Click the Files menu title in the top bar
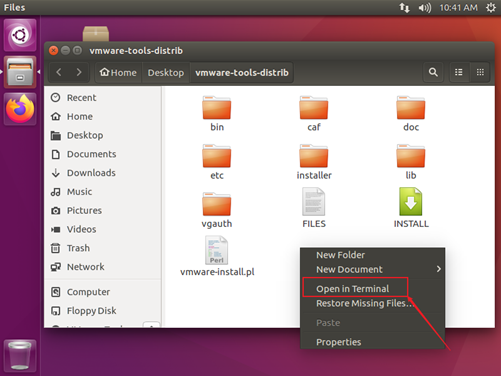Viewport: 501px width, 376px height. 15,7
